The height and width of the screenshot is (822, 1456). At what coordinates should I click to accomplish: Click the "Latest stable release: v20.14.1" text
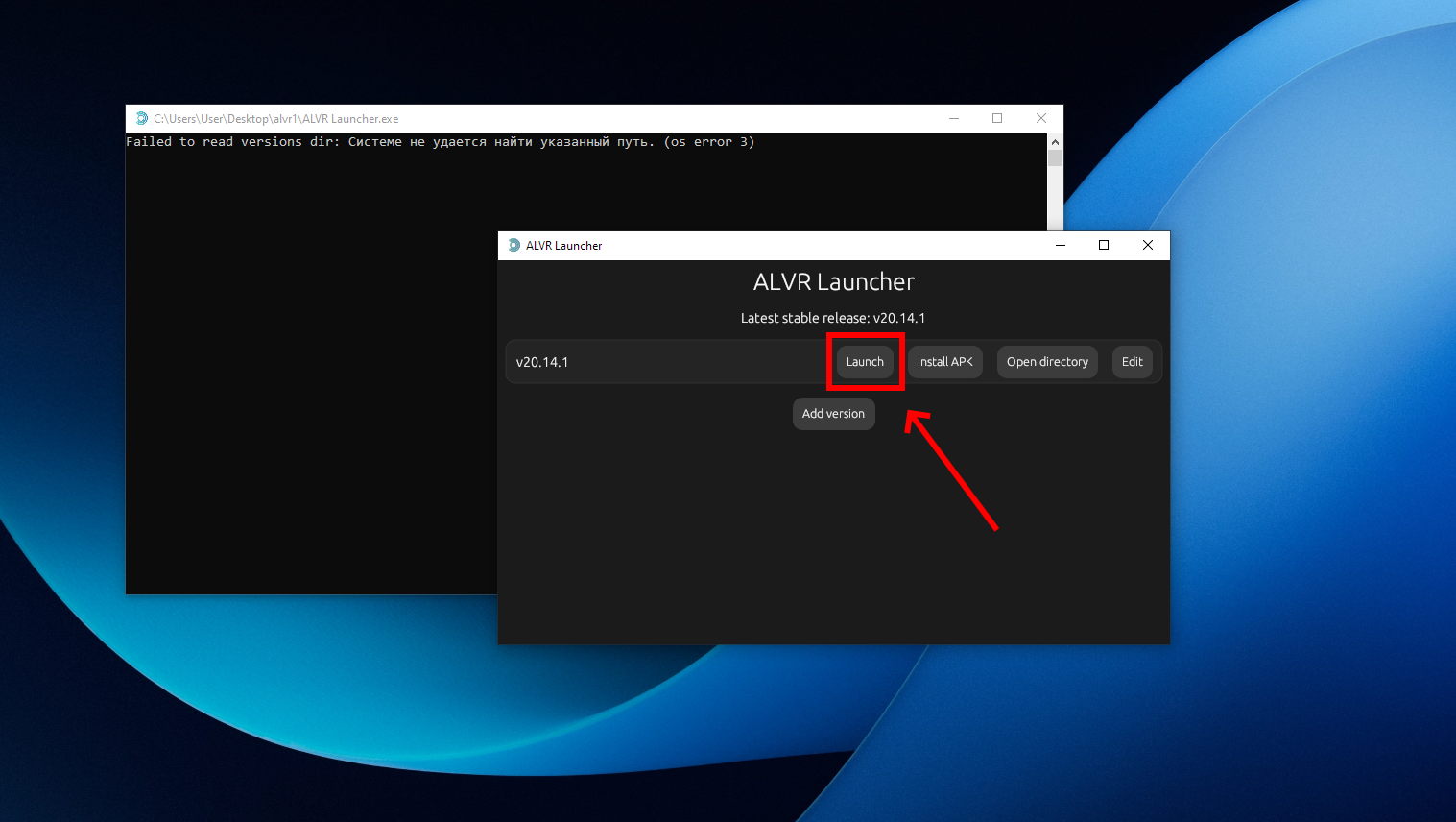pos(833,318)
